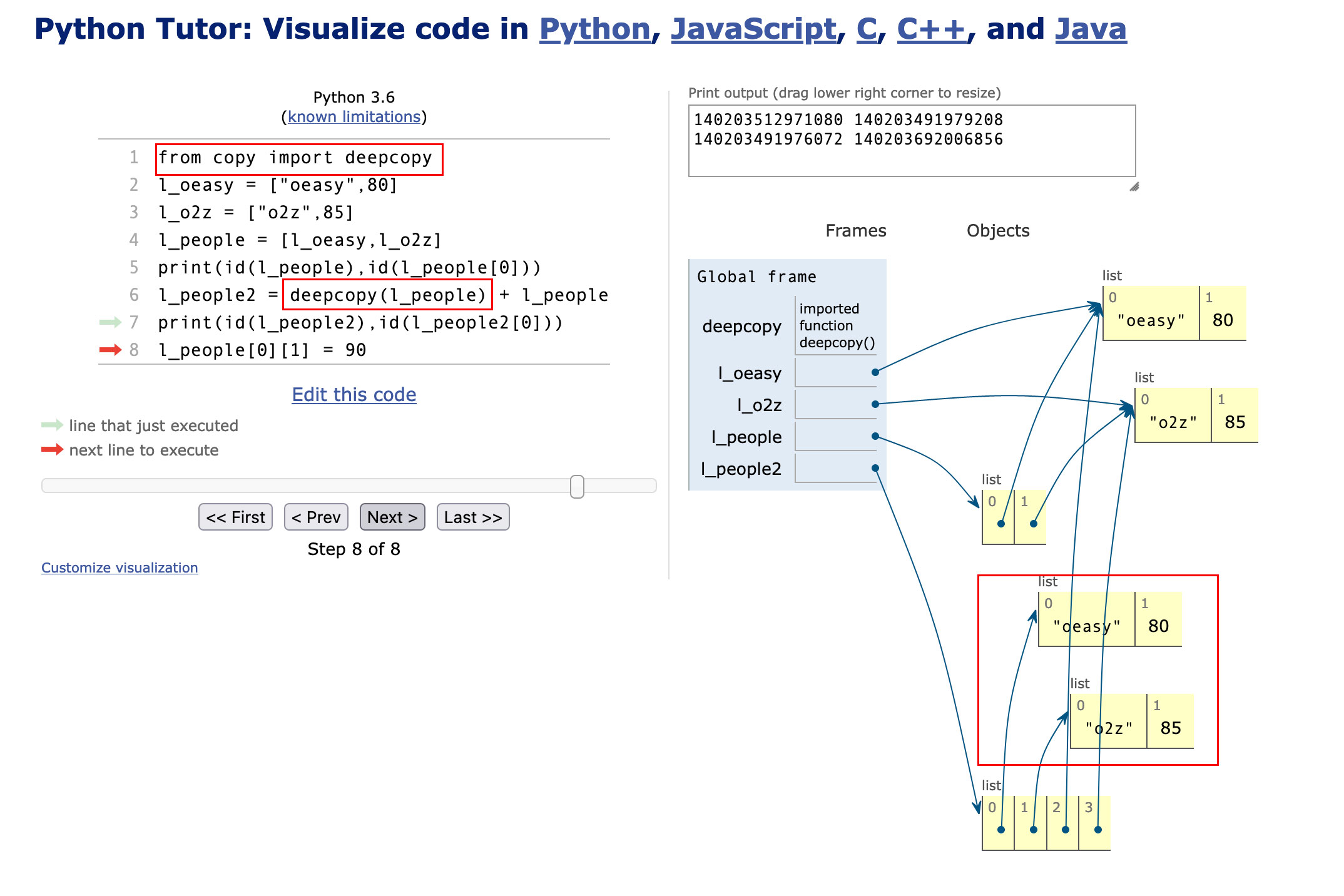
Task: Click index 0 cell of two-element list
Action: tap(998, 517)
